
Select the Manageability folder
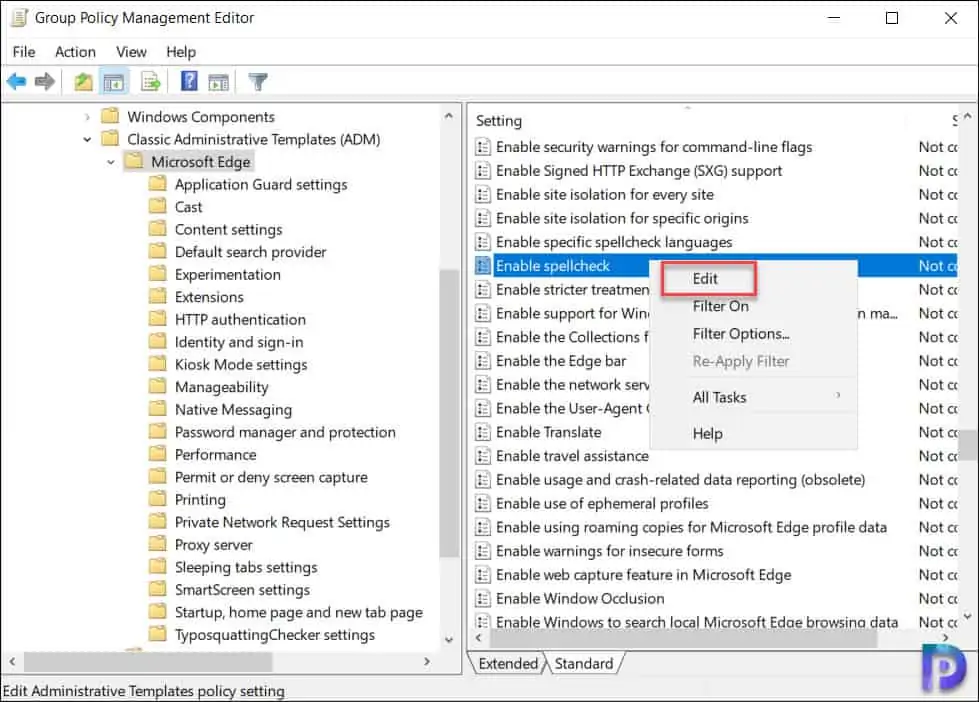222,387
